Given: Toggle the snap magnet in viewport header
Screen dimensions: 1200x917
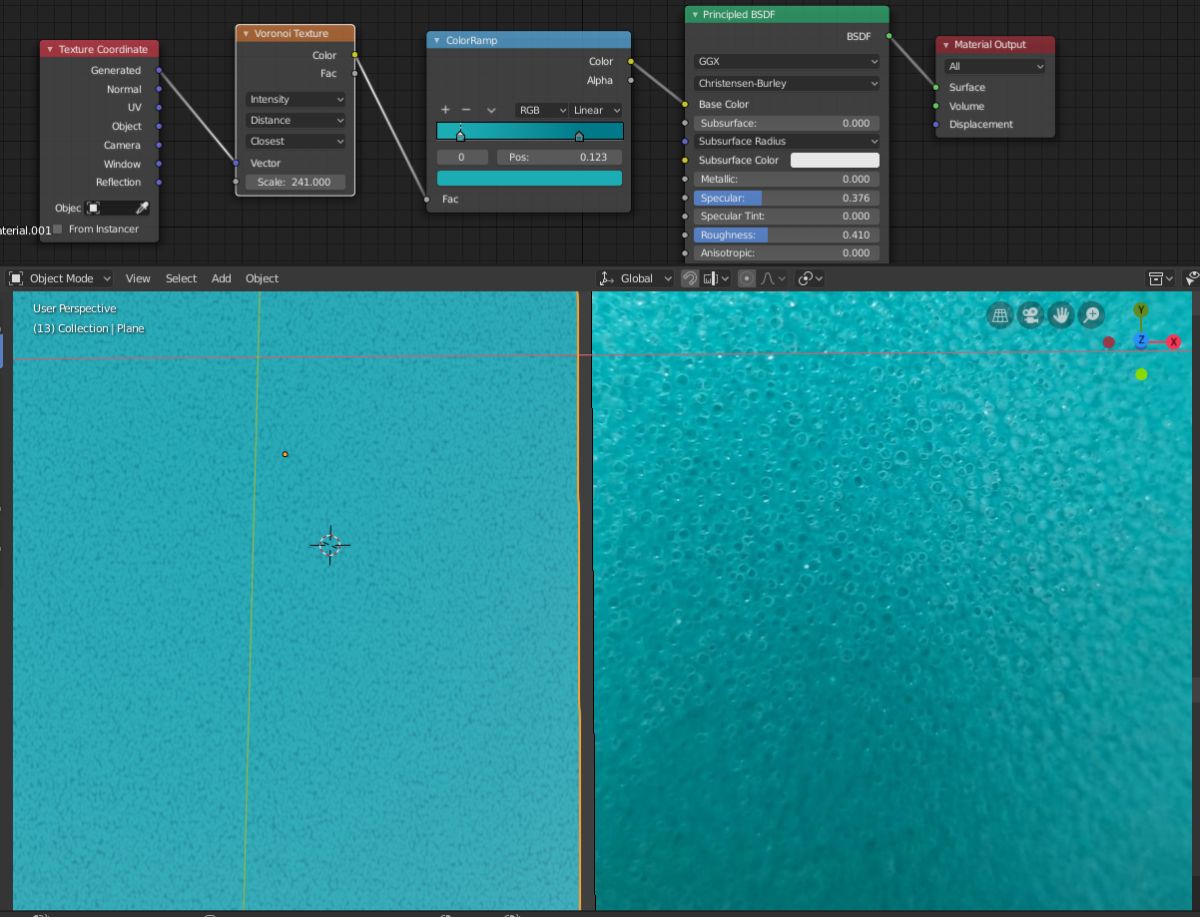Looking at the screenshot, I should 689,278.
